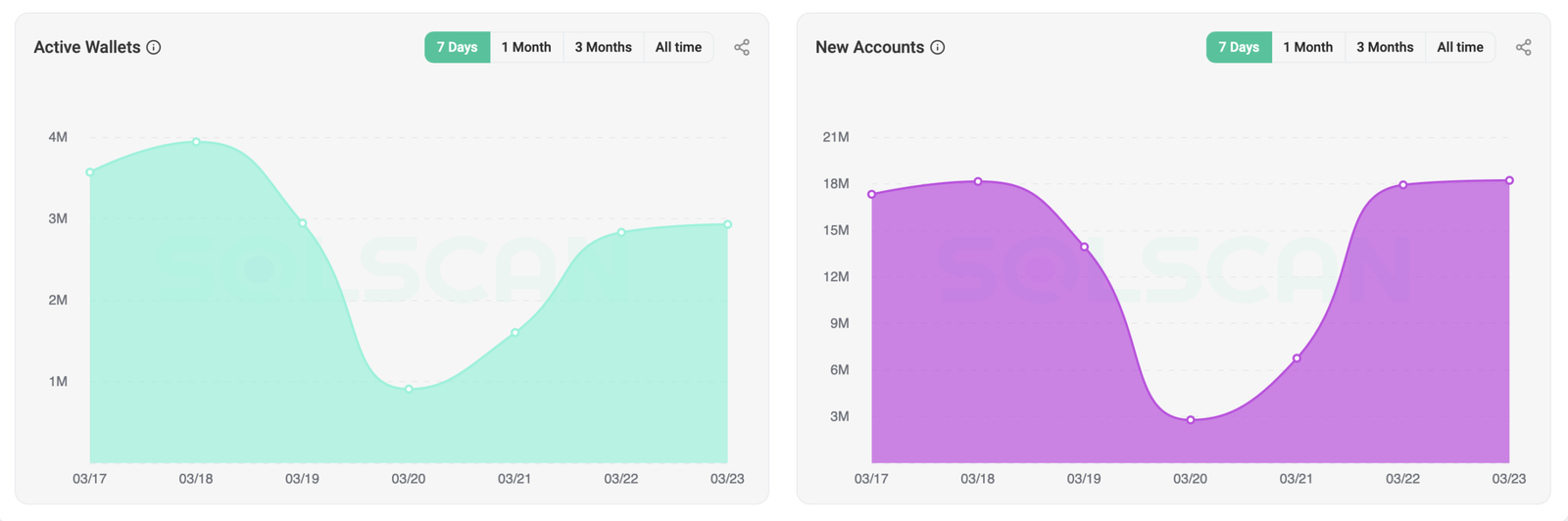Share the New Accounts chart
The image size is (1568, 521).
1524,47
